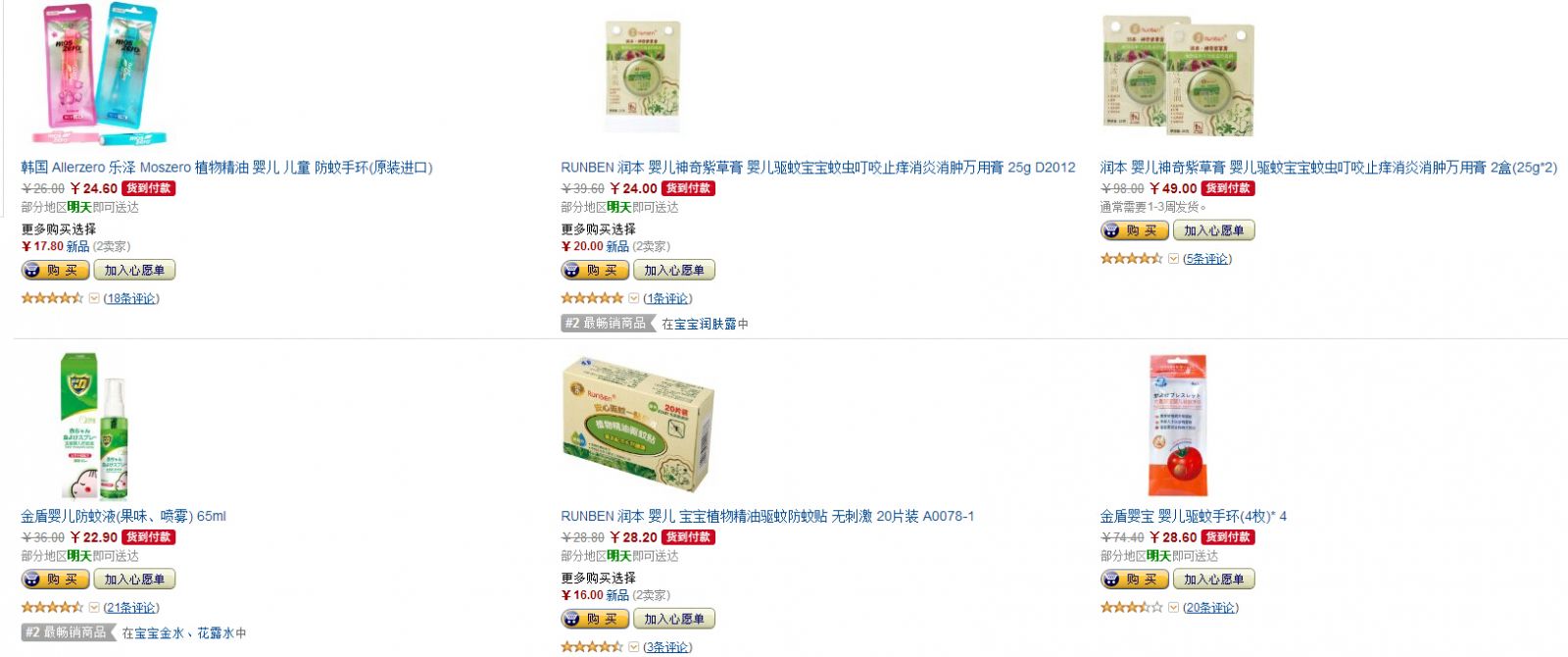Buy the 润本 2盒(25g*2) balm set
The image size is (1568, 657).
pyautogui.click(x=1135, y=231)
